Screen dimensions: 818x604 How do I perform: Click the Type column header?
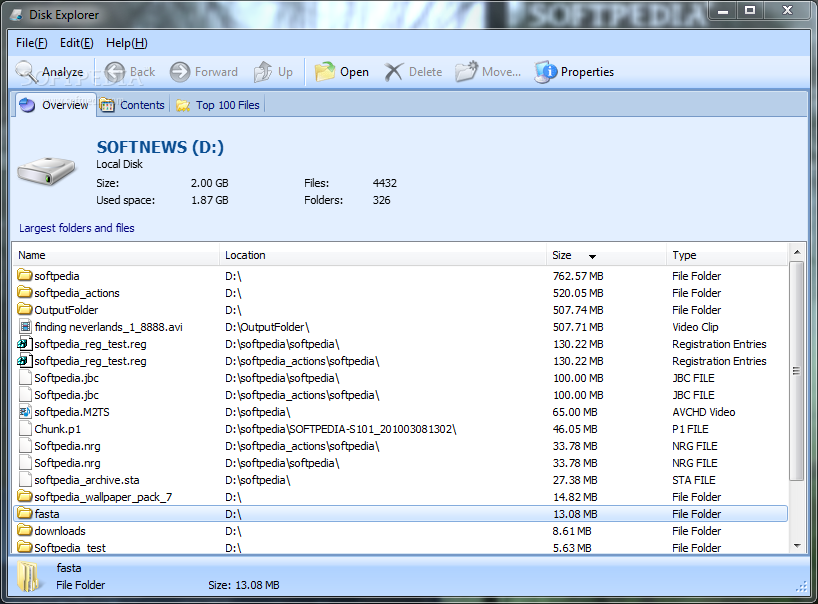coord(727,255)
